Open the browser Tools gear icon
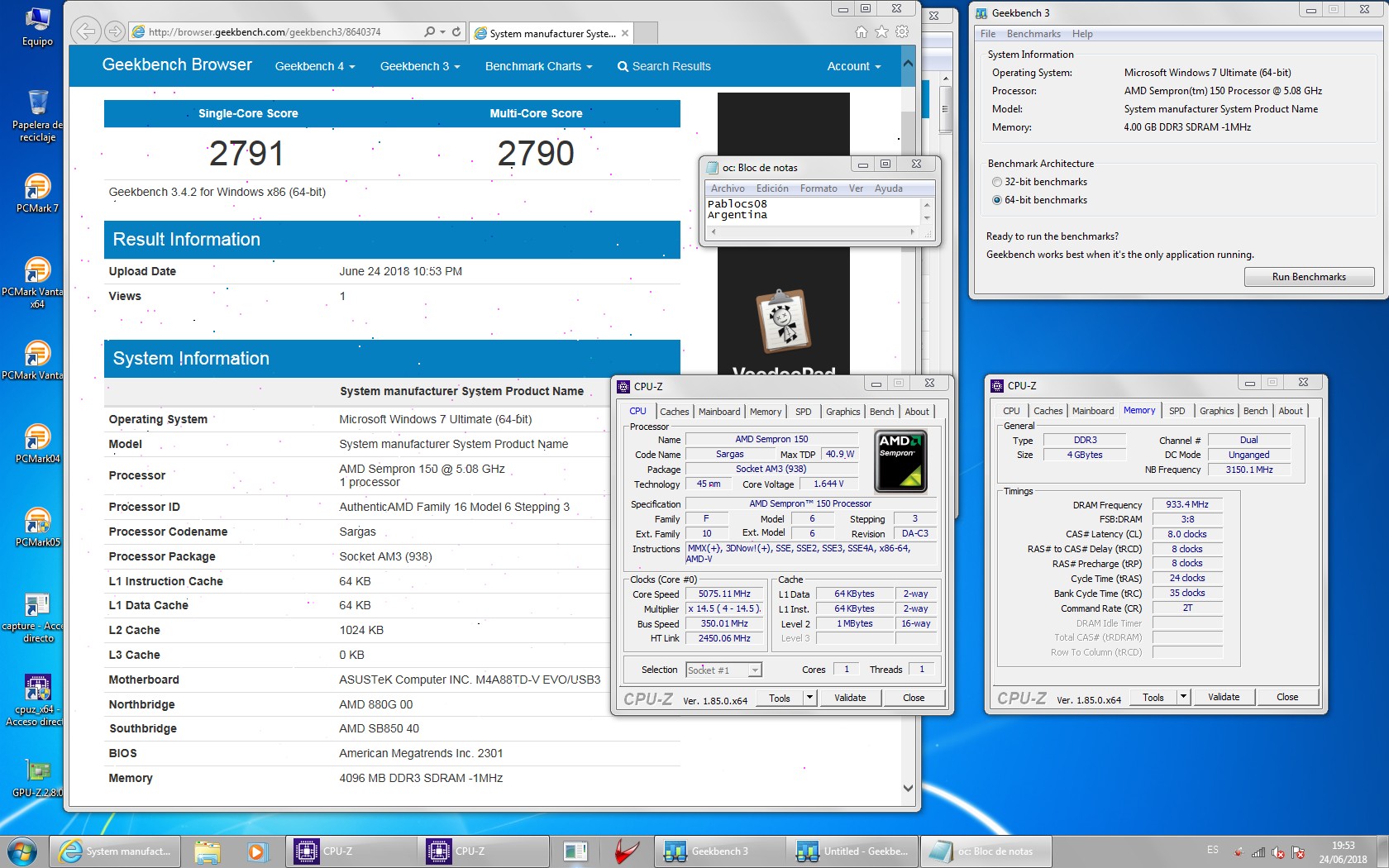Viewport: 1389px width, 868px height. [902, 31]
